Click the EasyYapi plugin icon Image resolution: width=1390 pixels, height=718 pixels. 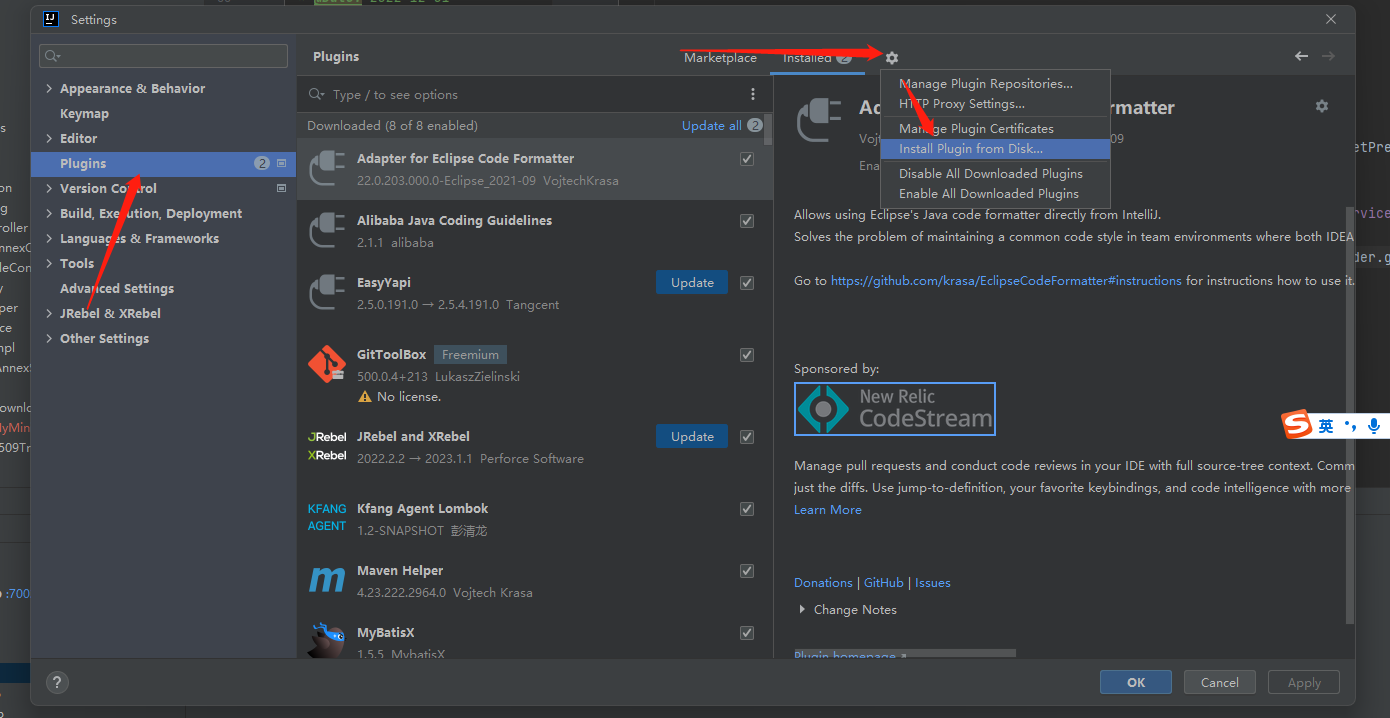[x=327, y=292]
